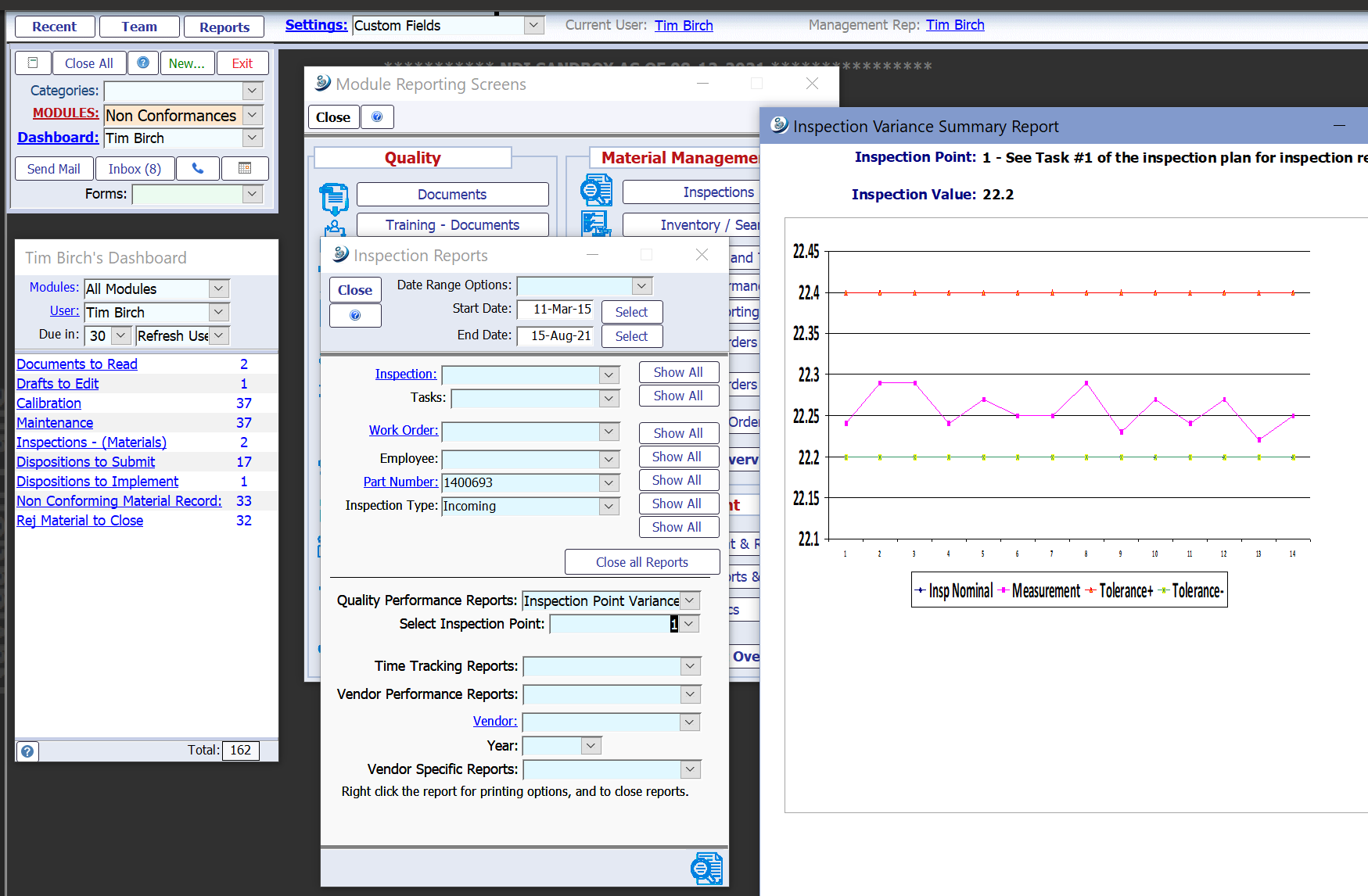Open the Date Range Options dropdown
The height and width of the screenshot is (896, 1368).
coord(641,285)
